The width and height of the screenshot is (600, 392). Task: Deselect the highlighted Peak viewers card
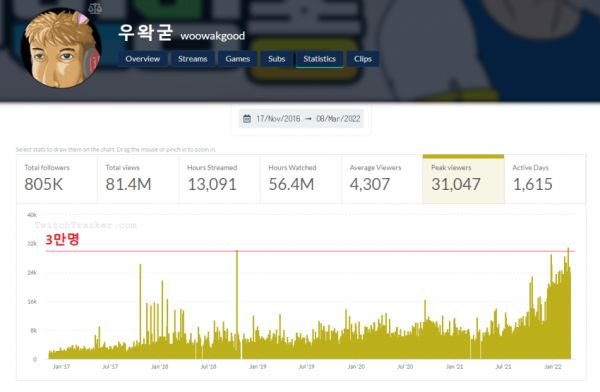[x=463, y=179]
